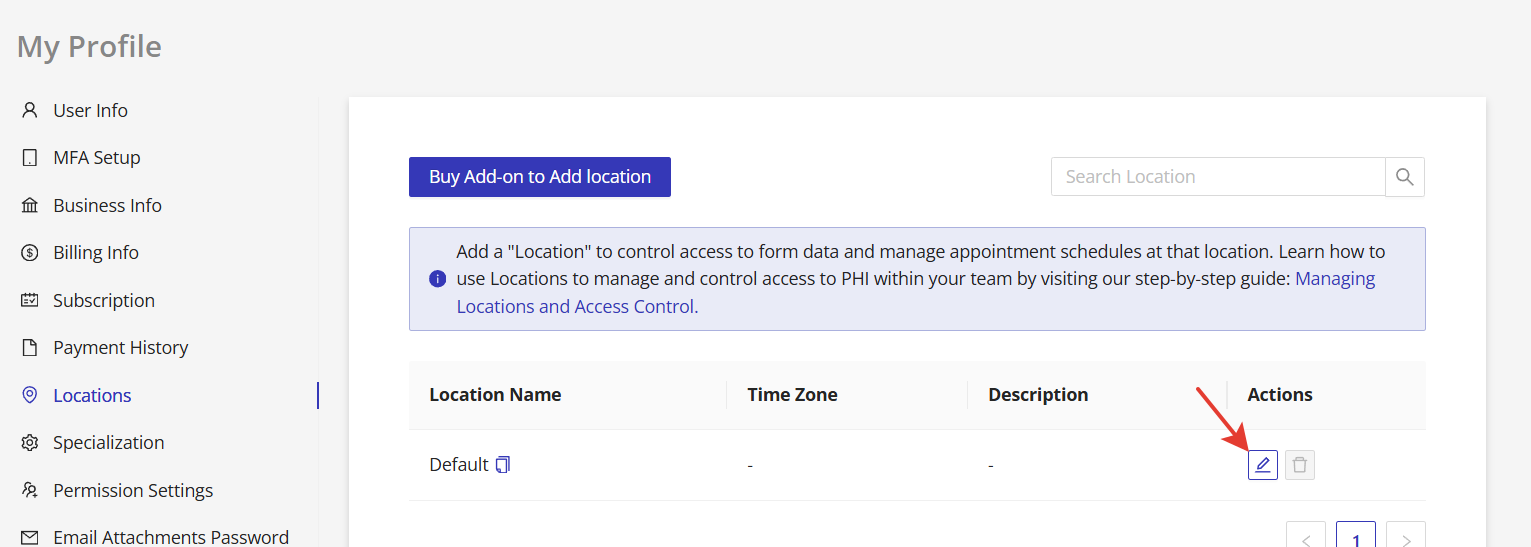Follow Managing Locations and Access Control link

(575, 307)
